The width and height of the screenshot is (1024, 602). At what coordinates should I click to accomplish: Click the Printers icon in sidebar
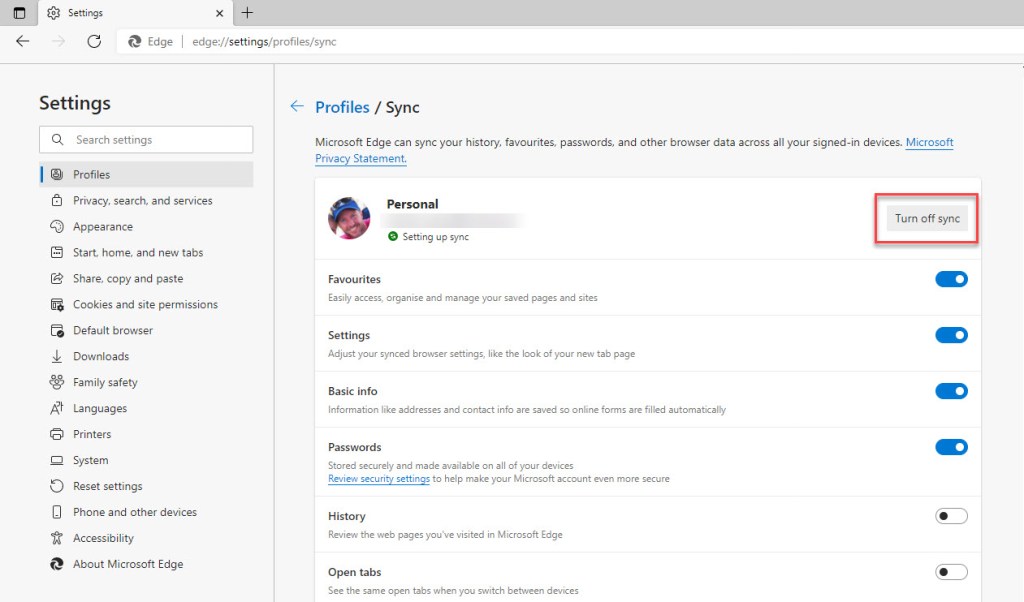tap(57, 434)
